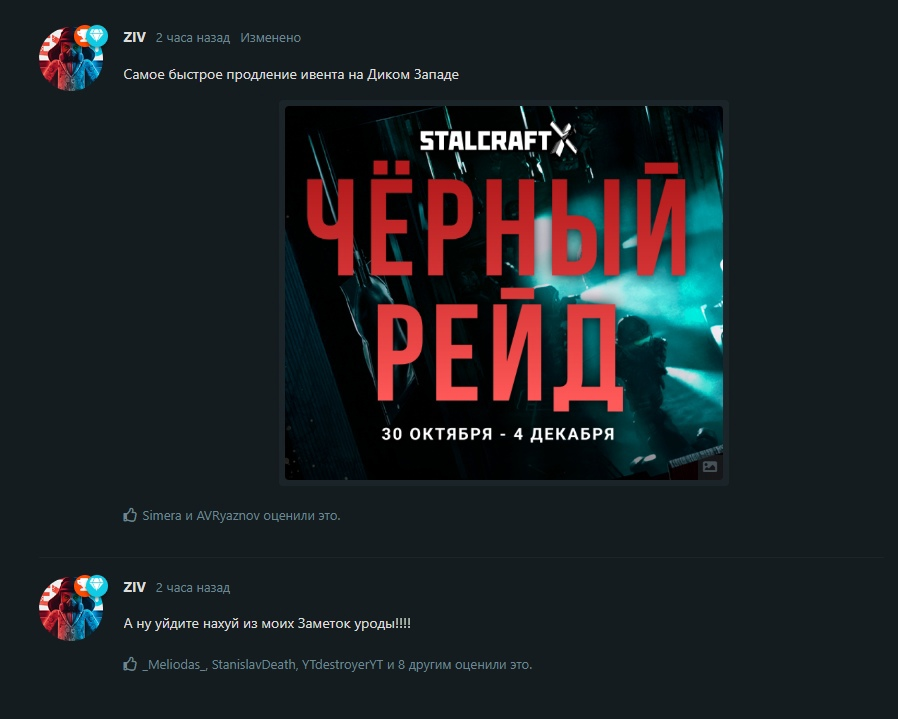The image size is (898, 719).
Task: Open ZIV's profile from the second comment's username
Action: tap(135, 587)
